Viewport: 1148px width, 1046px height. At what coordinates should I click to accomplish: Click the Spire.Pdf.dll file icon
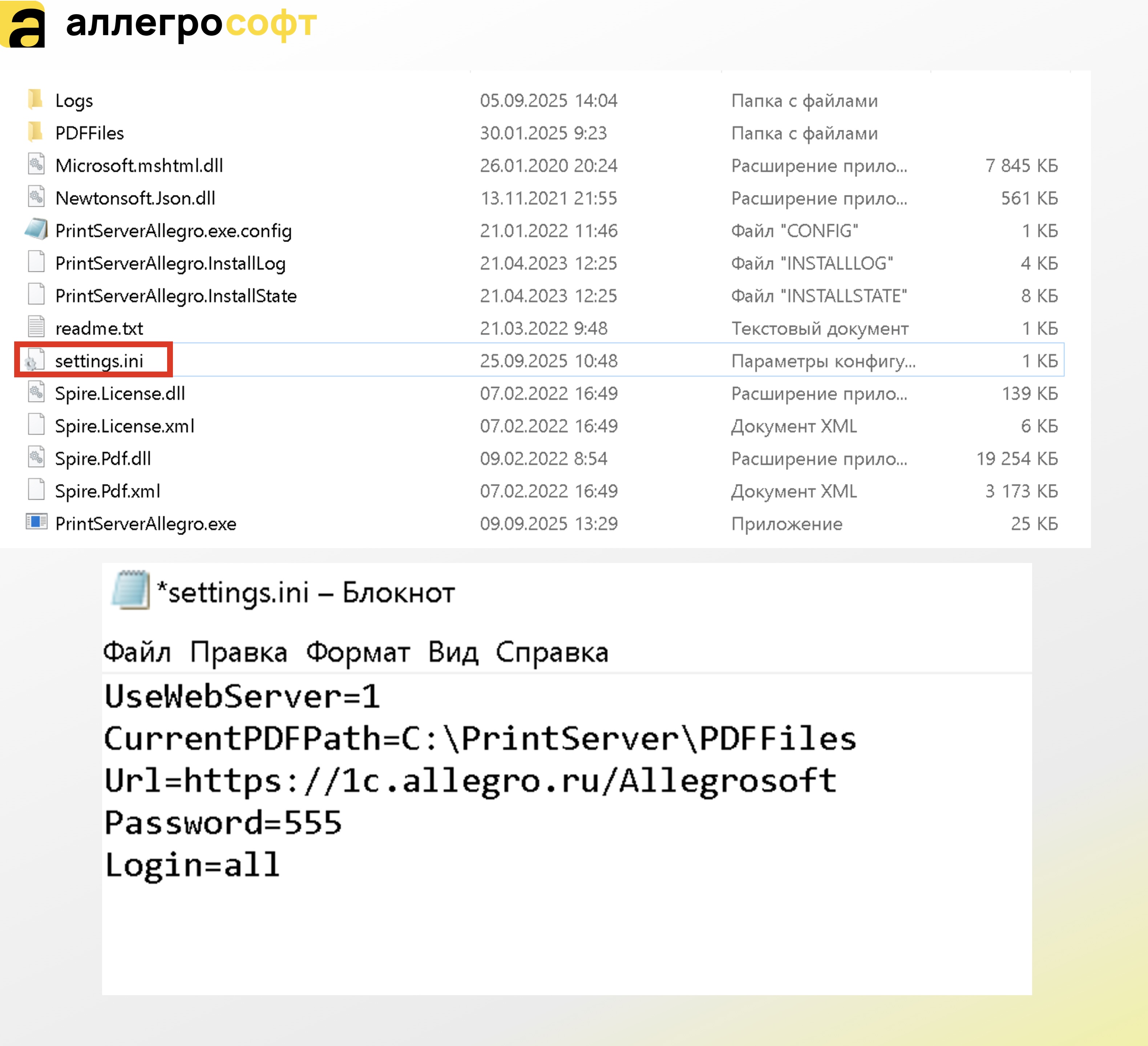[x=36, y=457]
